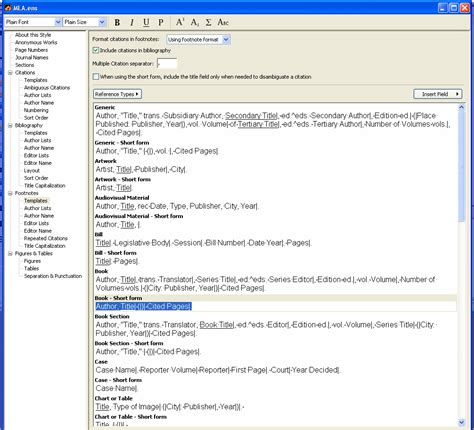The height and width of the screenshot is (430, 474).
Task: Click the Chart or Table template text
Action: point(170,407)
